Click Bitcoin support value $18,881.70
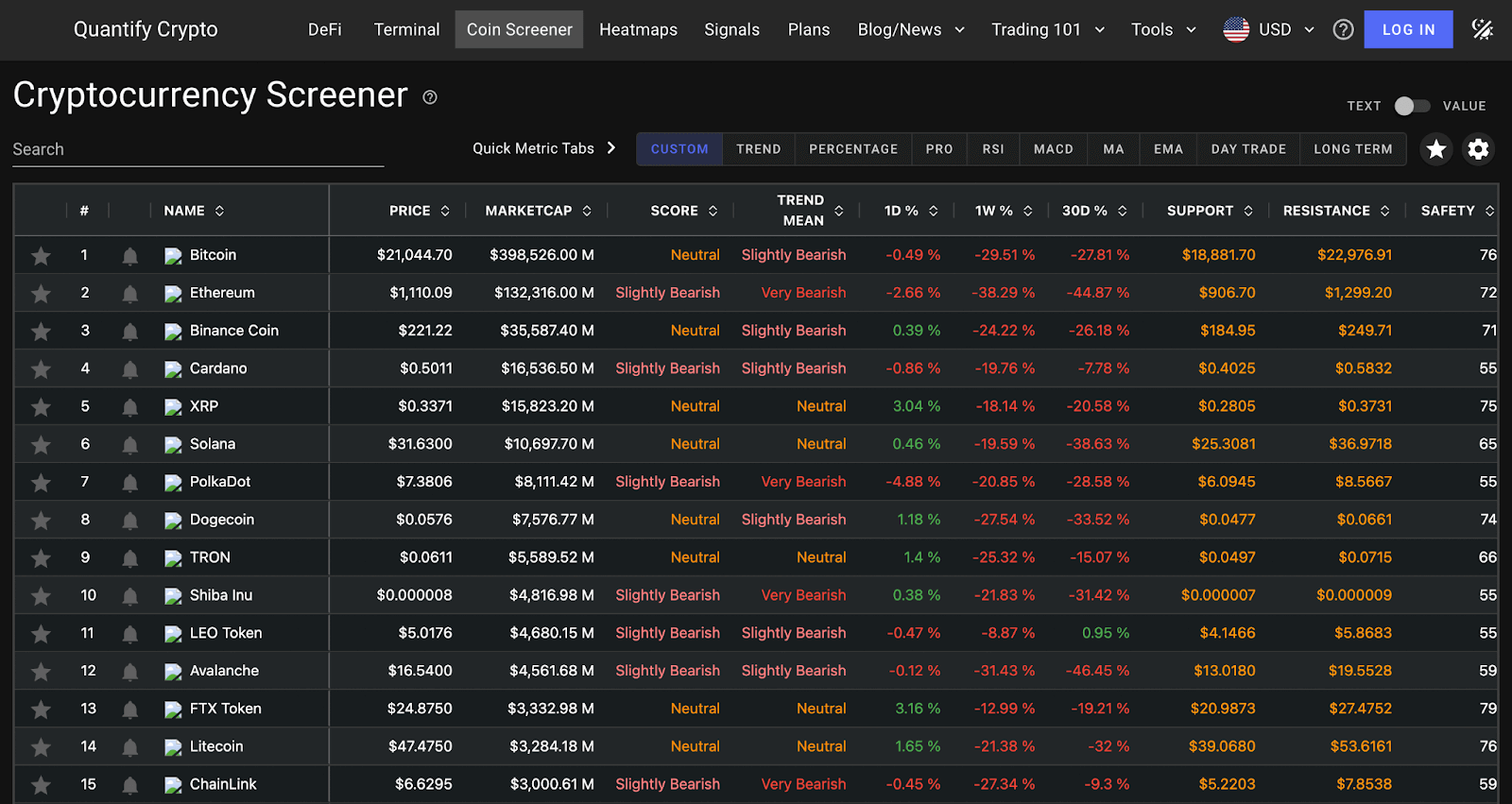Image resolution: width=1512 pixels, height=804 pixels. tap(1218, 255)
